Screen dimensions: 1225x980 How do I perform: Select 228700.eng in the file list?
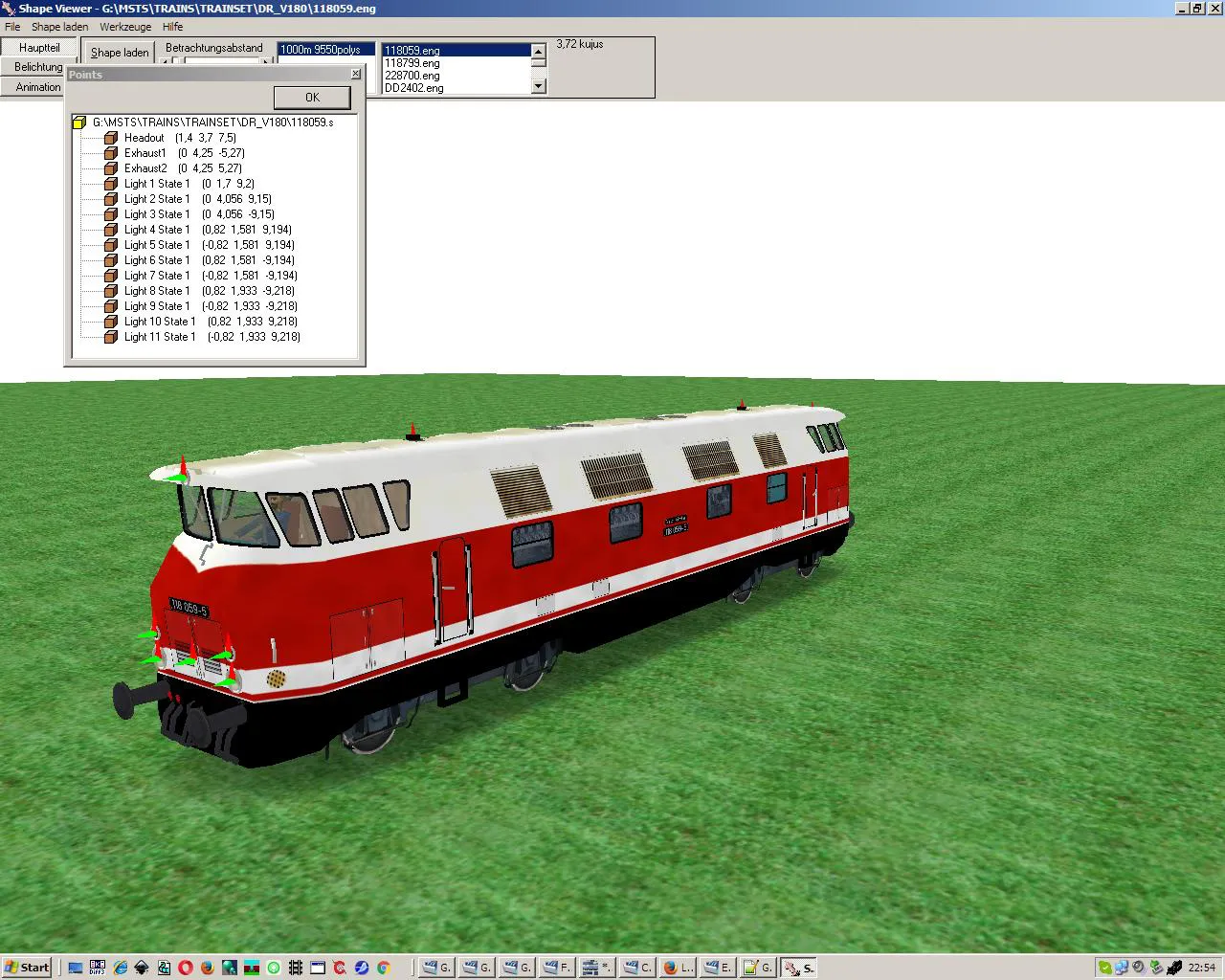[412, 76]
